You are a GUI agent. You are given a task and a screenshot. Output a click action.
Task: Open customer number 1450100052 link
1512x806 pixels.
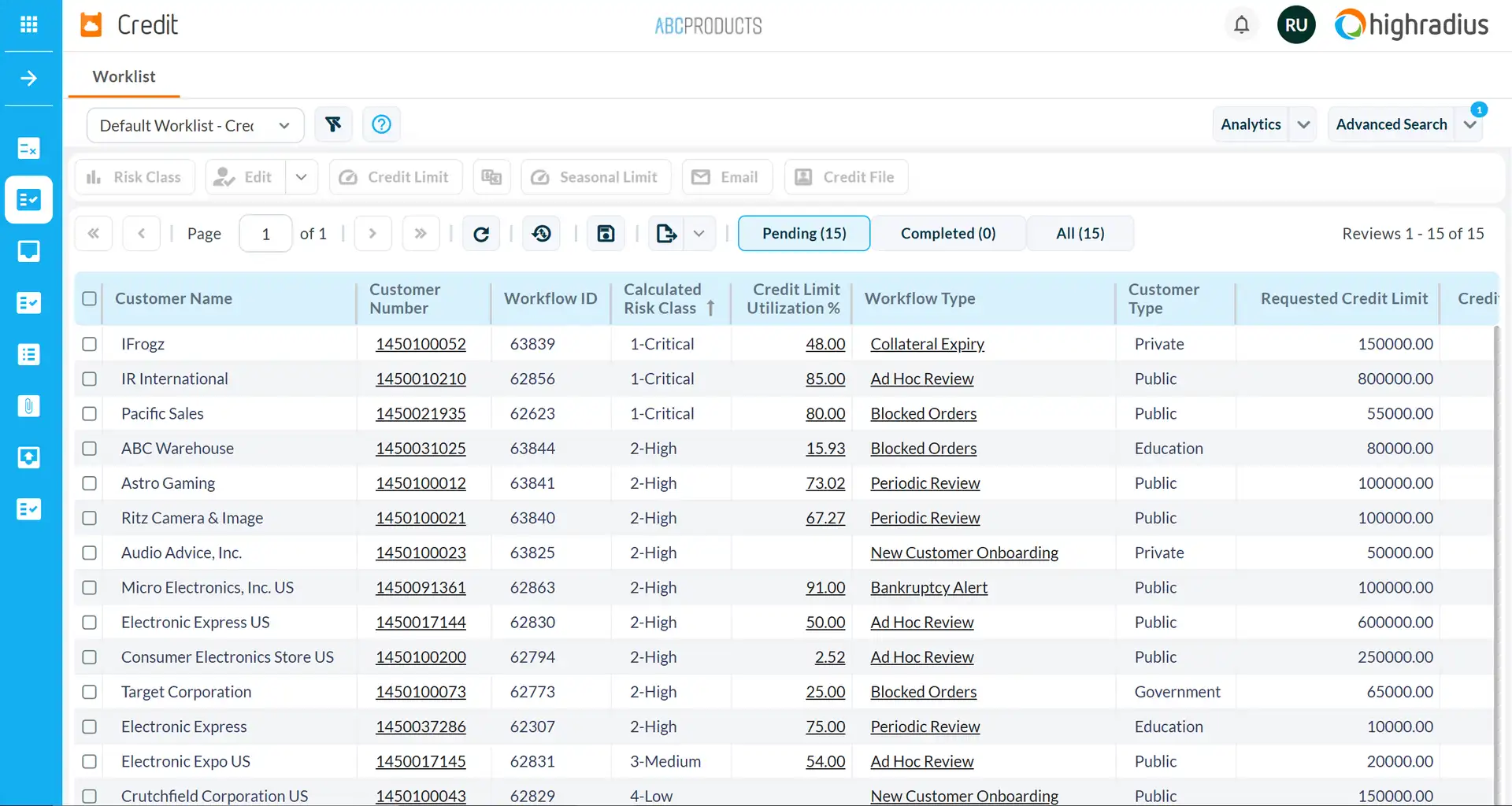coord(421,344)
